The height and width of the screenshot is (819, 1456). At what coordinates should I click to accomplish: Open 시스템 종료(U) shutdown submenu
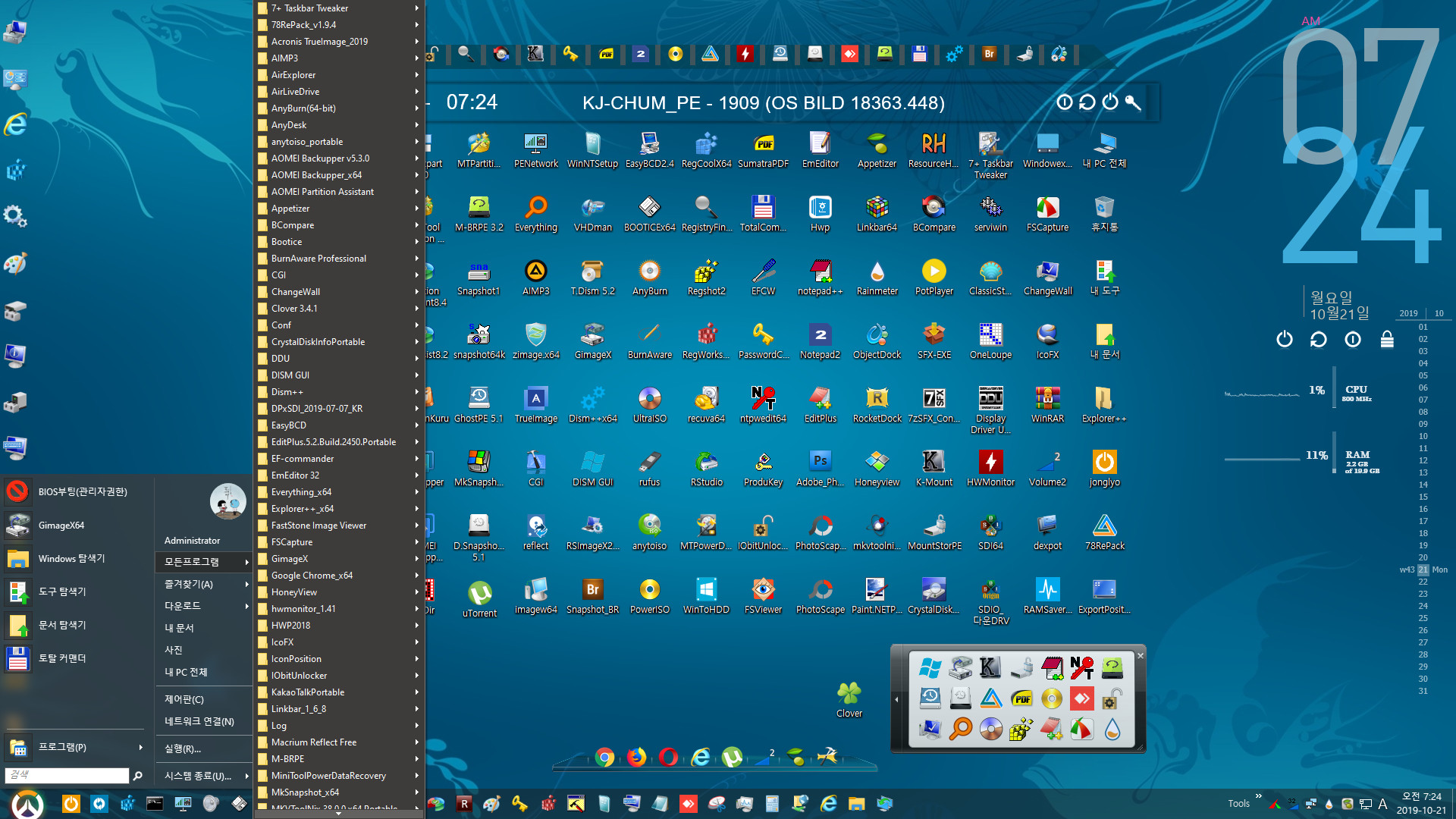click(x=203, y=776)
